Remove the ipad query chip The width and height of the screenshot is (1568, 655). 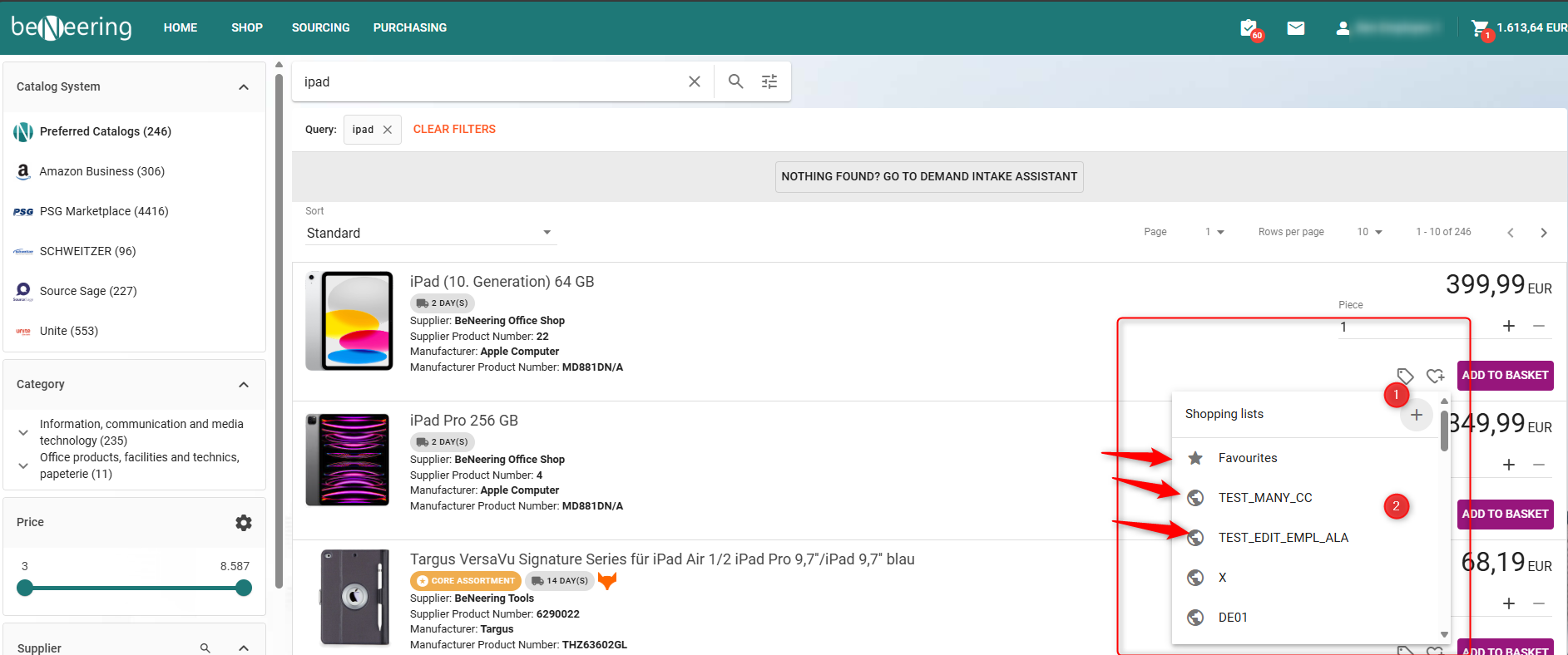point(388,130)
